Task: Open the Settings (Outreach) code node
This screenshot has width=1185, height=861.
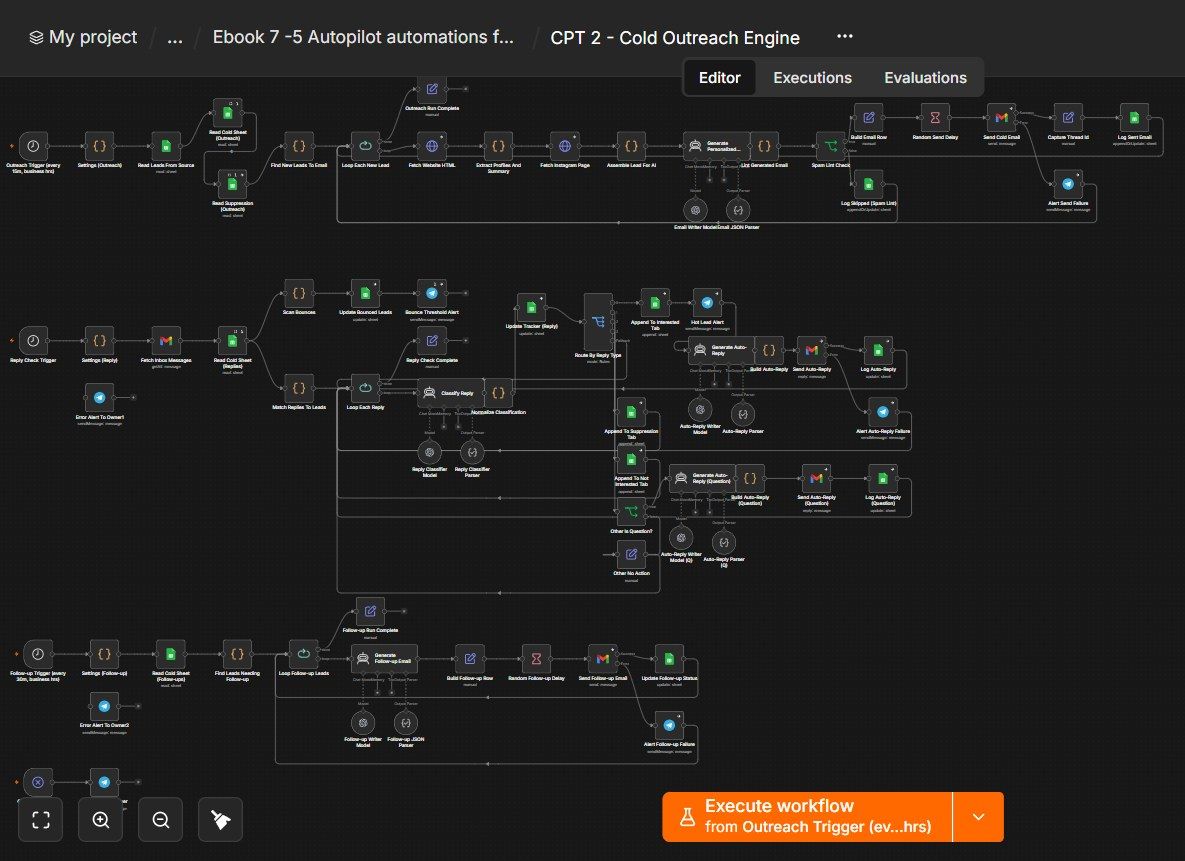Action: point(100,146)
